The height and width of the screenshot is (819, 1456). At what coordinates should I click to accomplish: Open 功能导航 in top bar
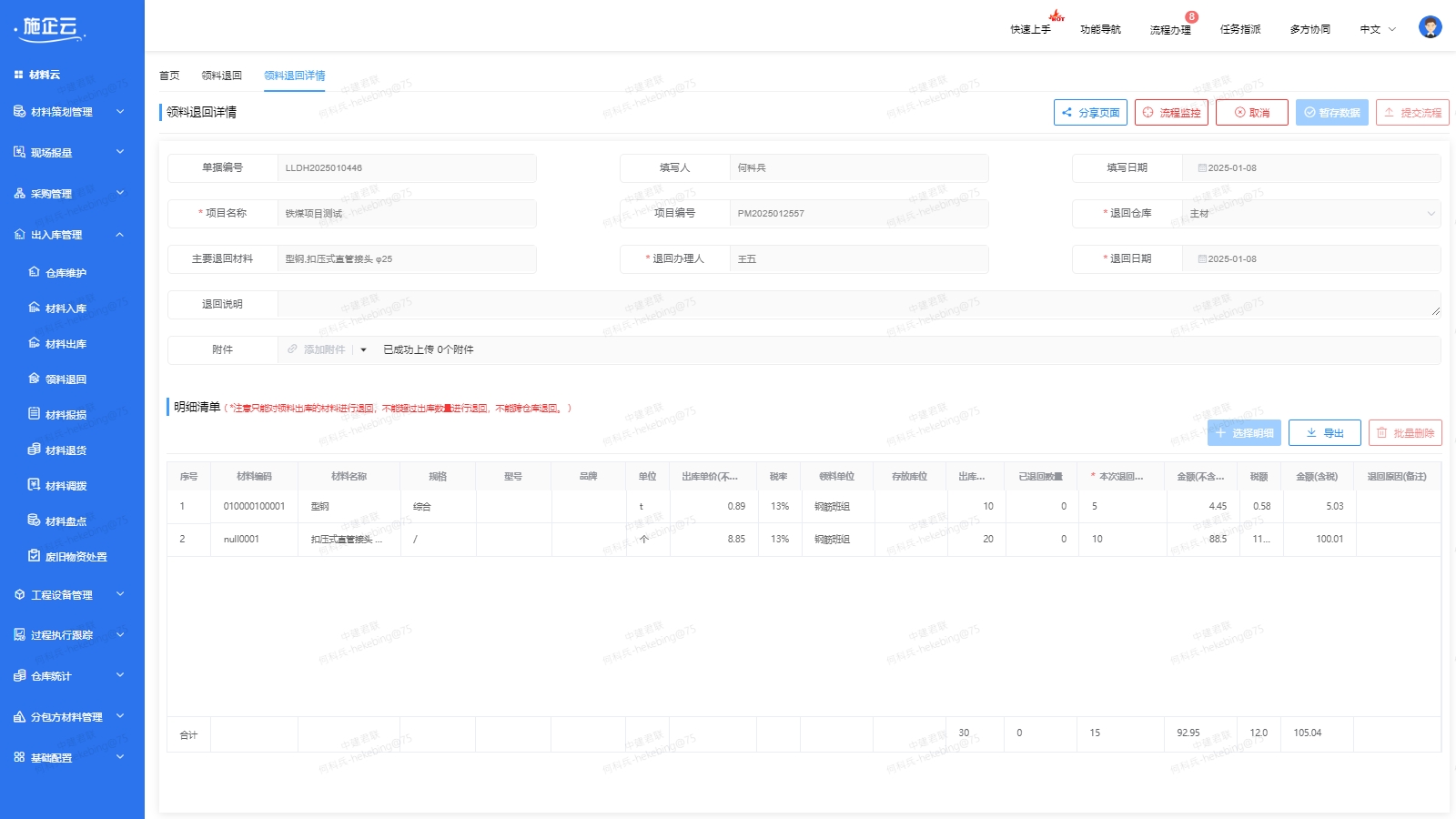tap(1100, 29)
